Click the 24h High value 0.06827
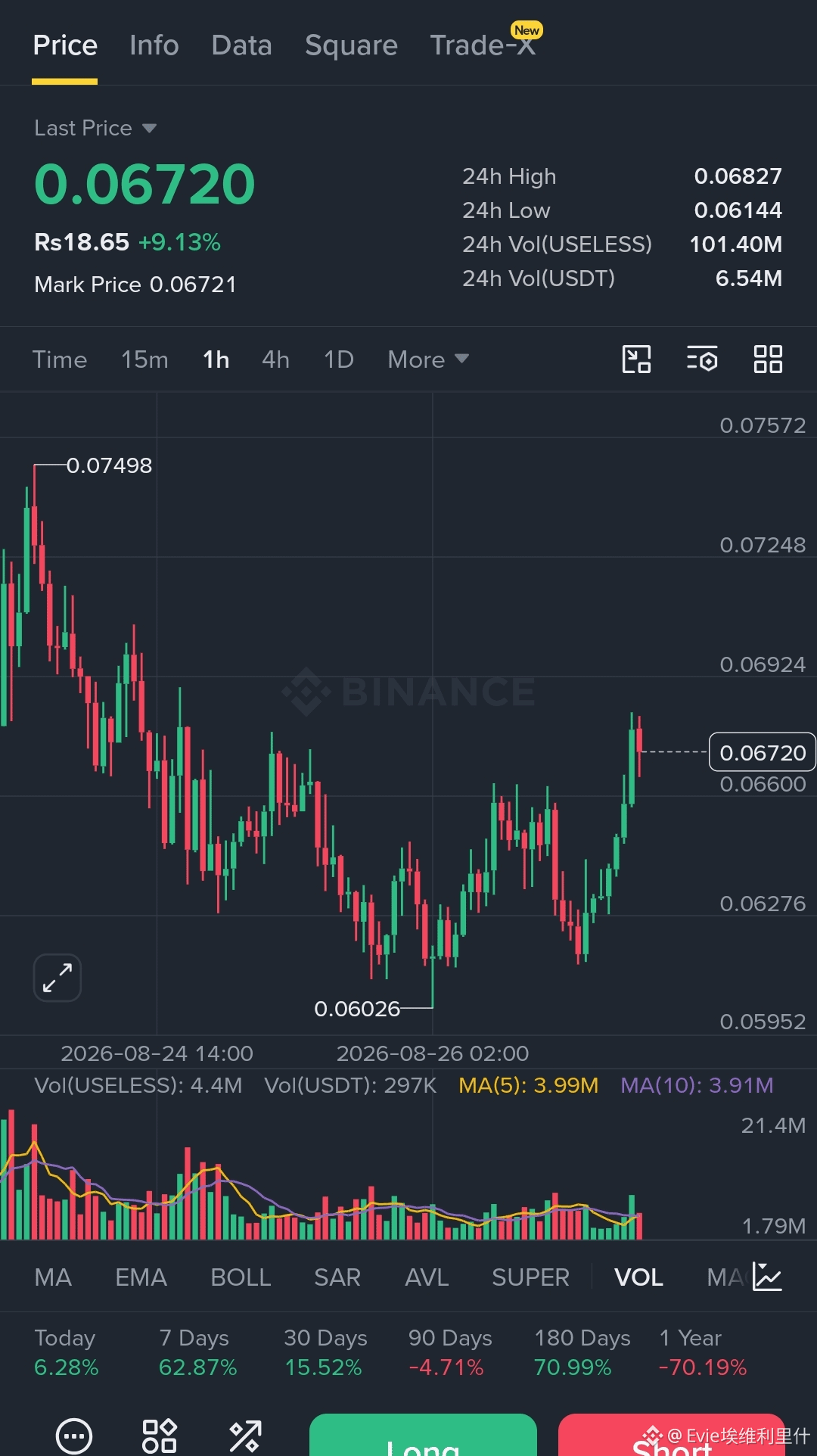The image size is (817, 1456). click(x=738, y=176)
